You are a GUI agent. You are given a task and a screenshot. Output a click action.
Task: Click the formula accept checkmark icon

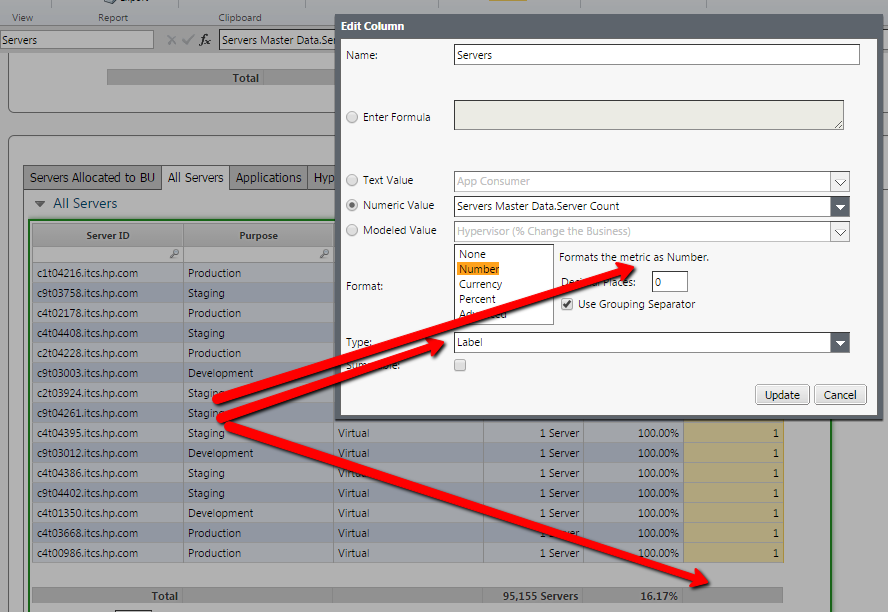pos(189,40)
